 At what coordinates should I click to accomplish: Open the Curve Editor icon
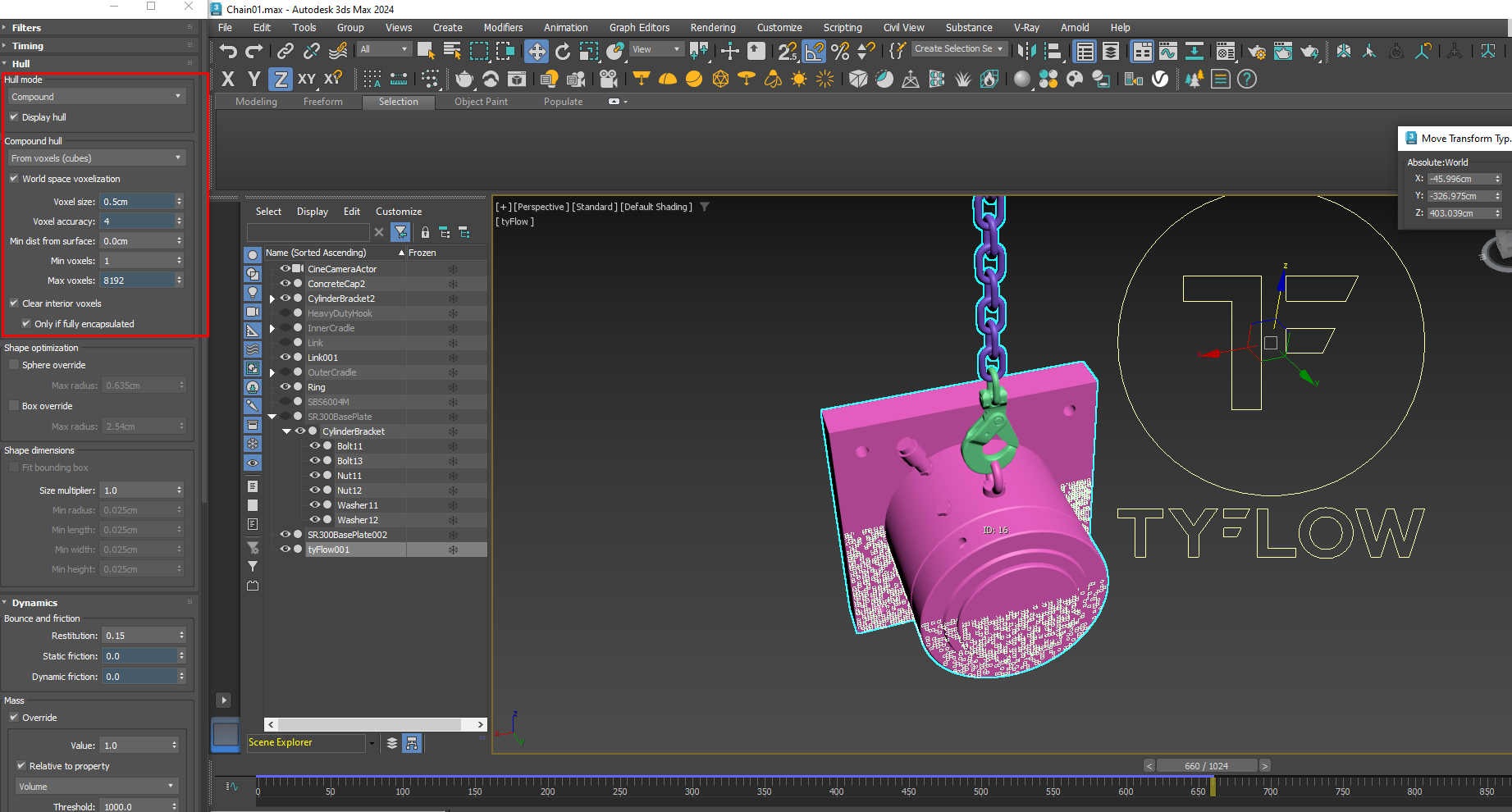[1167, 52]
